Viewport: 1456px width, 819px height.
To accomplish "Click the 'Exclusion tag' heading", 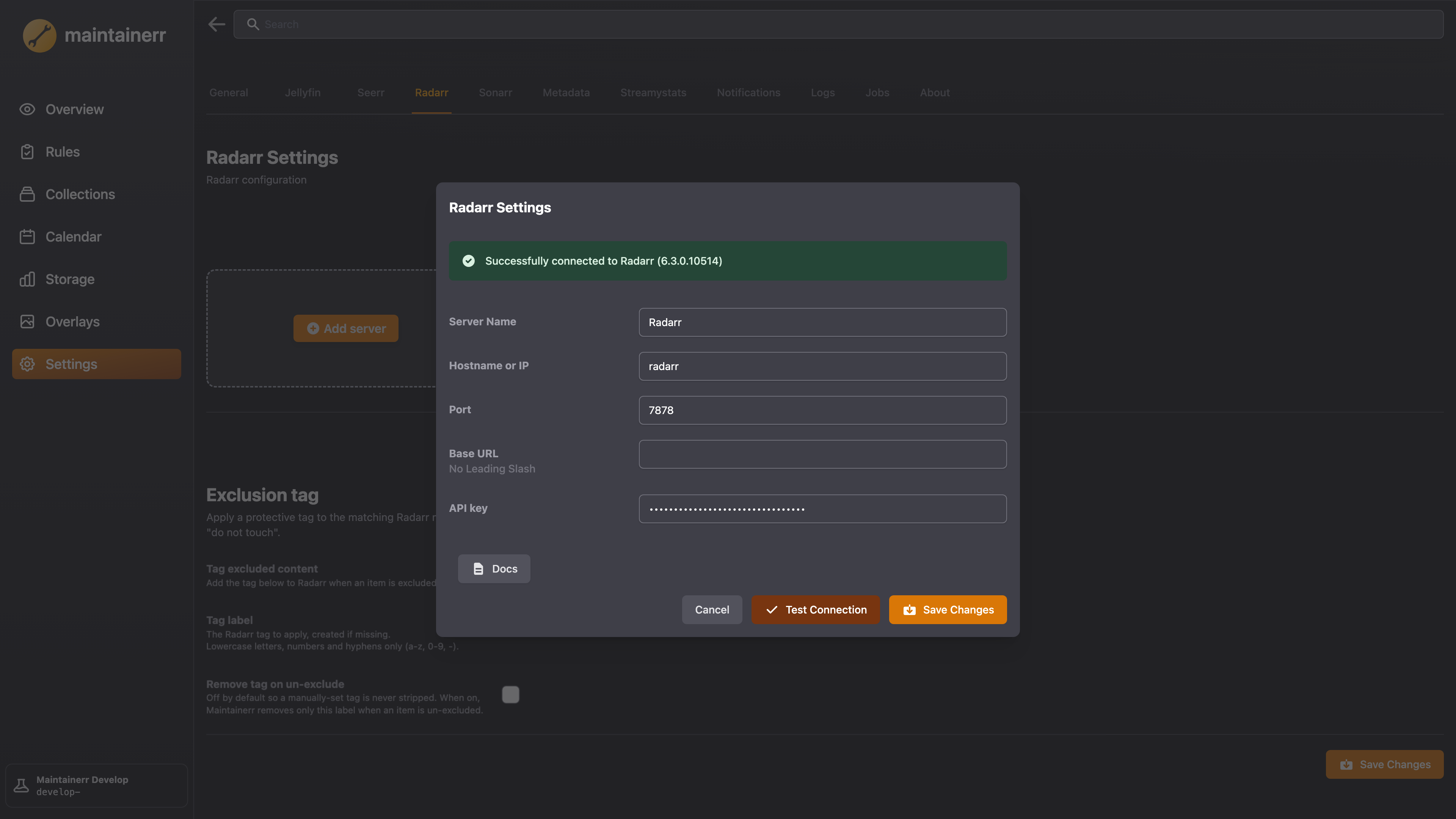I will click(x=262, y=494).
